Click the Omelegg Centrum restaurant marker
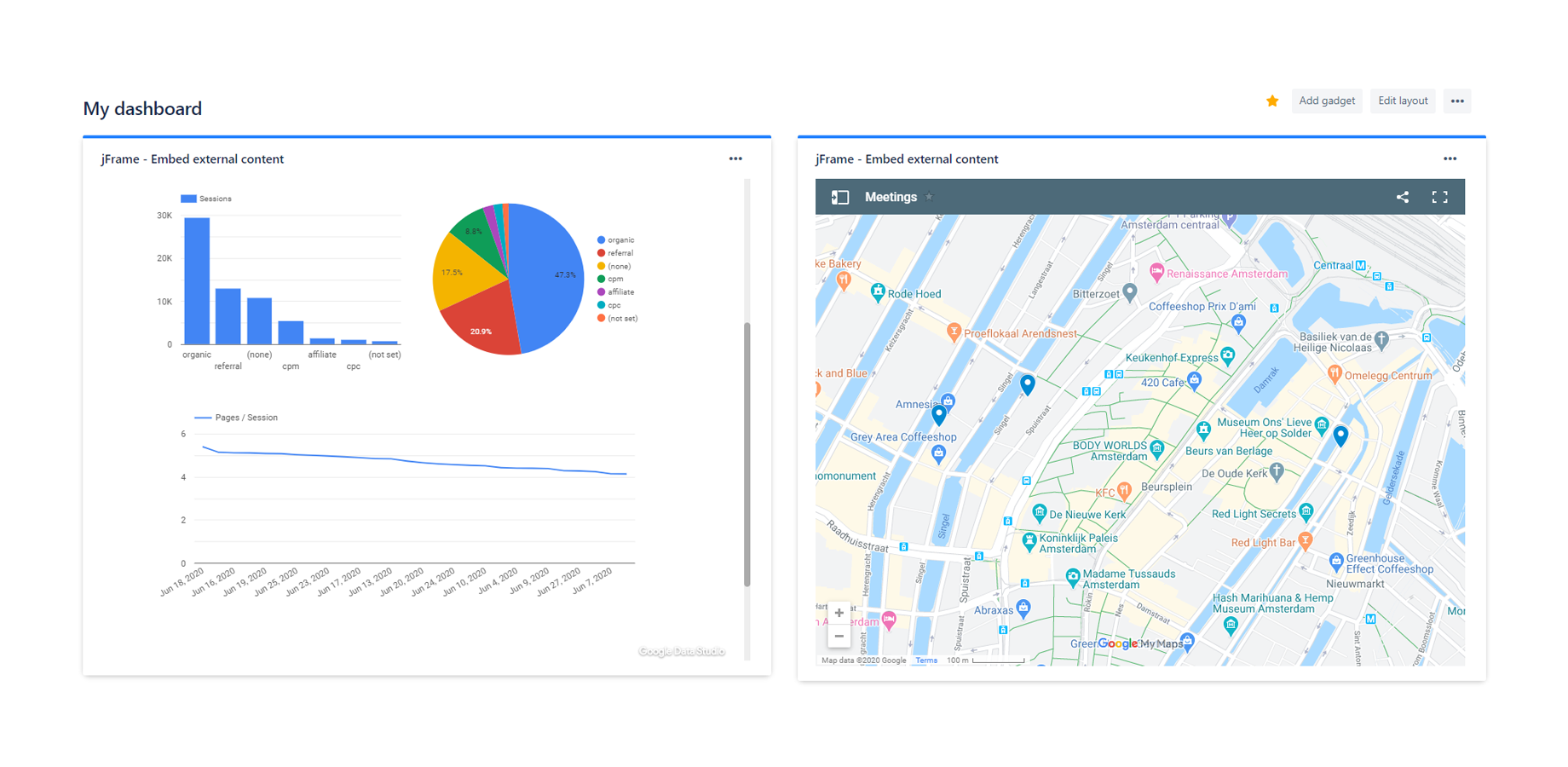 tap(1335, 373)
